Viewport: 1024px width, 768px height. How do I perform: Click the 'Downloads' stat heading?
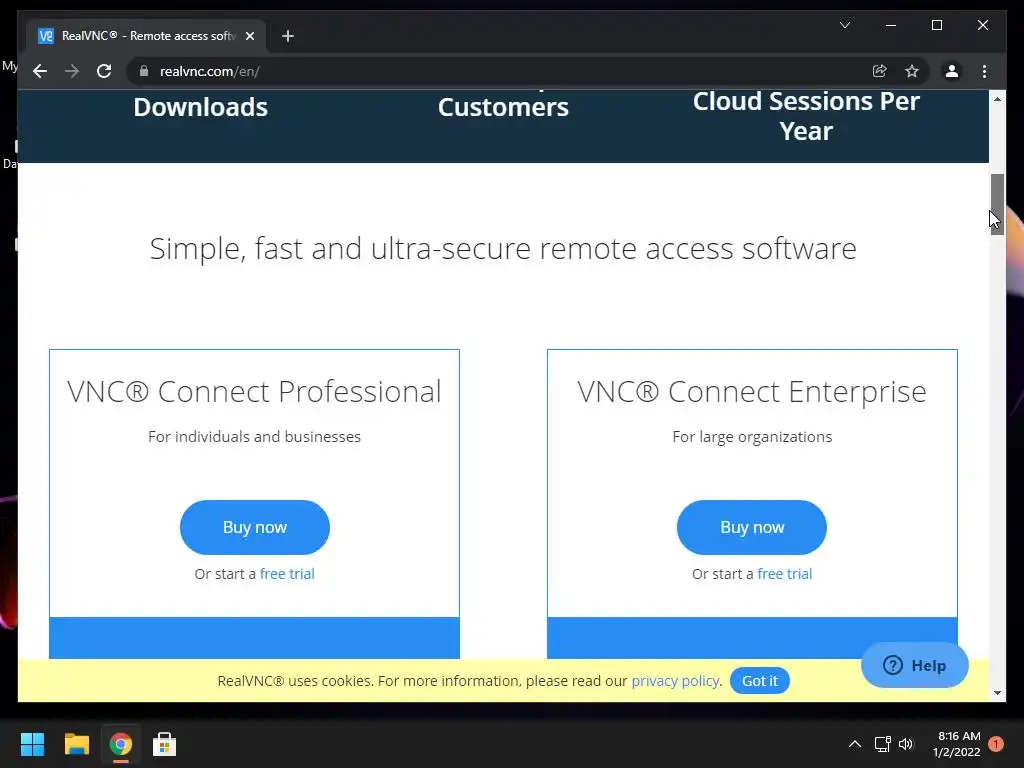coord(200,107)
